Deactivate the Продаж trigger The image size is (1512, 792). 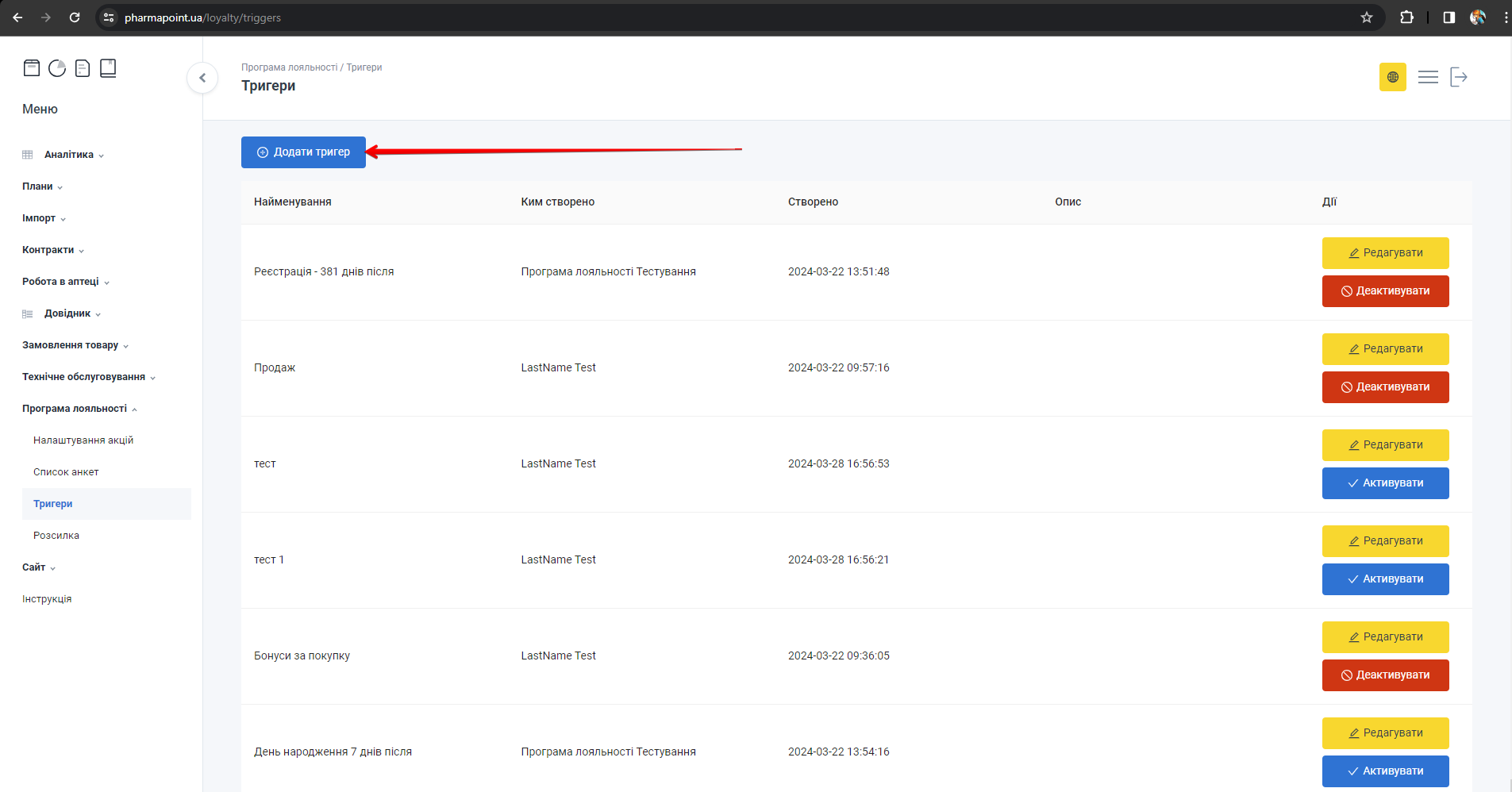click(x=1385, y=387)
